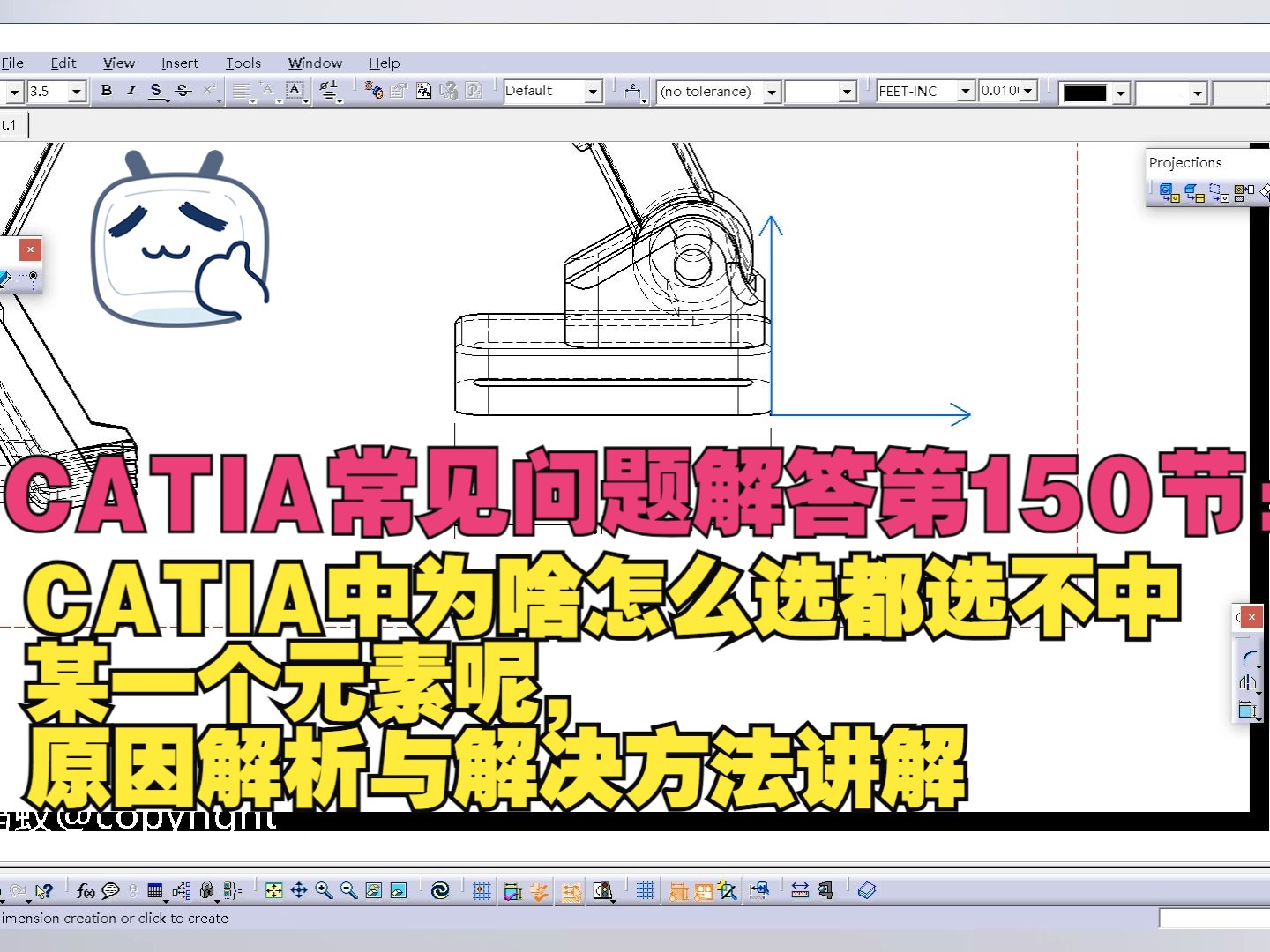Open the line thickness dropdown
The width and height of the screenshot is (1270, 952).
tap(1197, 92)
